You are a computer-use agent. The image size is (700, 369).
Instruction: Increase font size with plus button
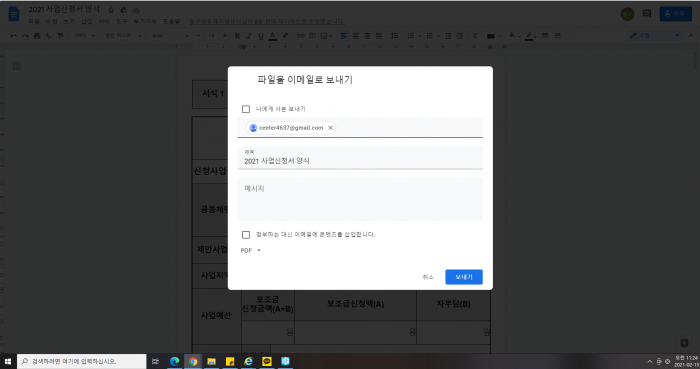pyautogui.click(x=225, y=36)
